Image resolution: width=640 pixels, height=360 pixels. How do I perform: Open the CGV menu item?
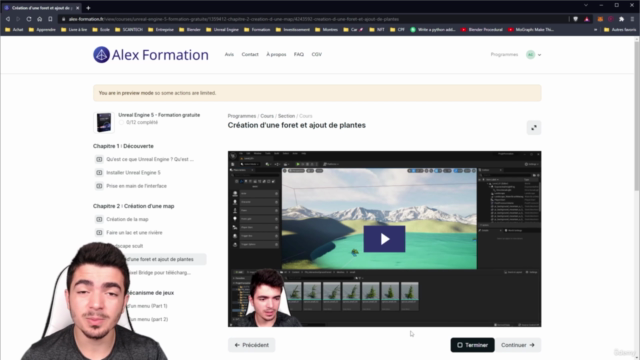(317, 54)
